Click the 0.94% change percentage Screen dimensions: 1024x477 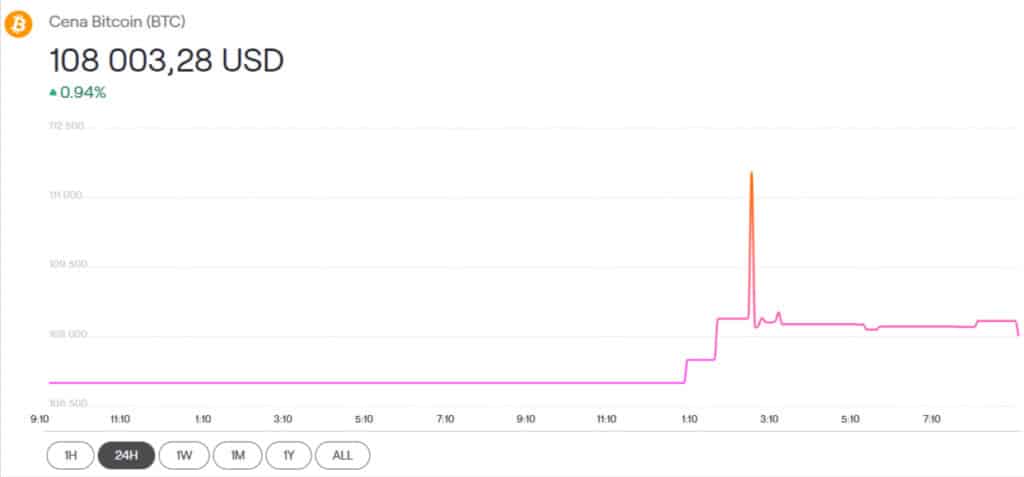tap(83, 93)
